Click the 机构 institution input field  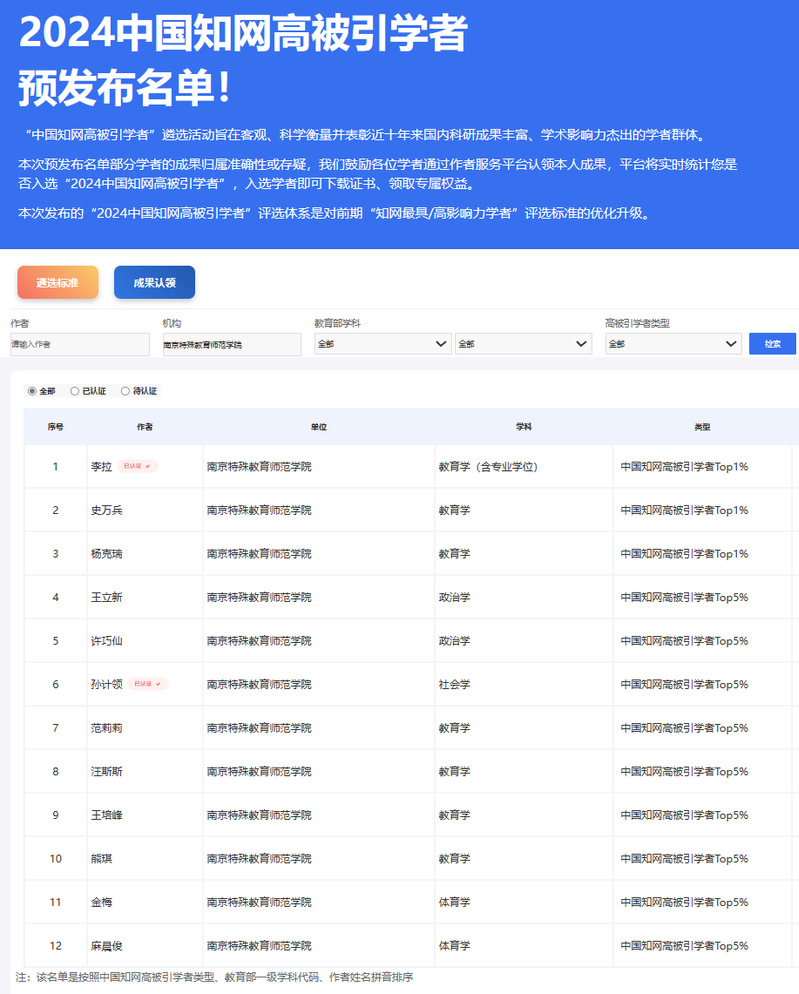click(x=231, y=344)
